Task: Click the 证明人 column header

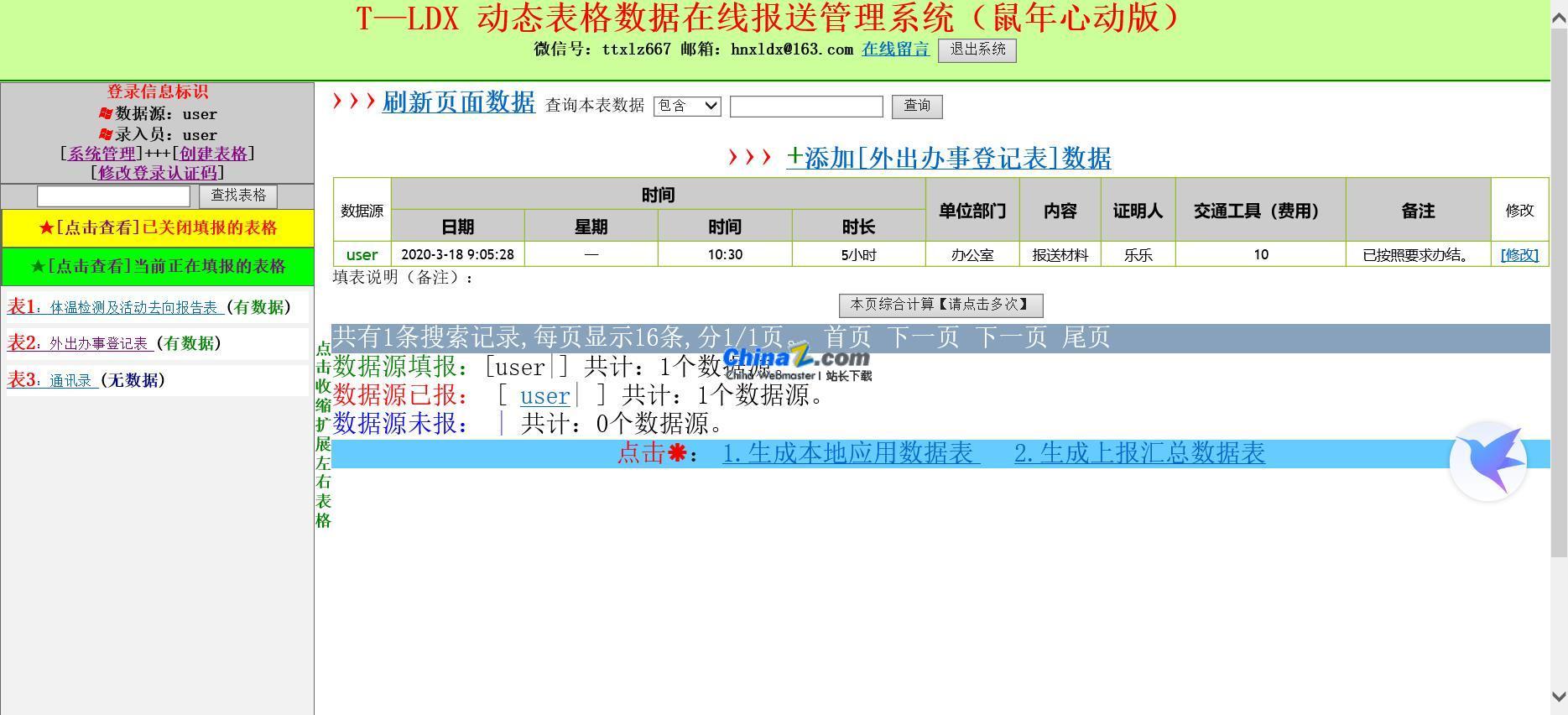Action: (x=1138, y=211)
